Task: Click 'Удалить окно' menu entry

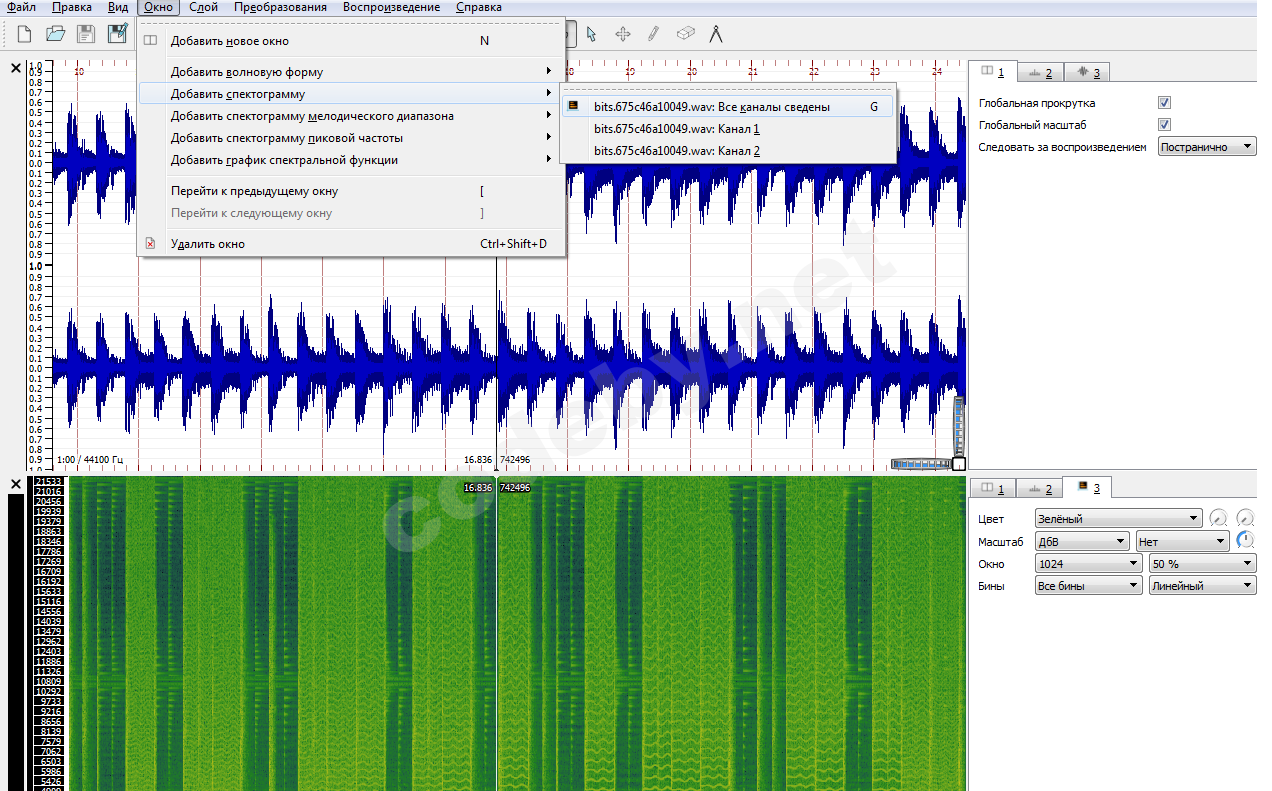Action: click(207, 244)
